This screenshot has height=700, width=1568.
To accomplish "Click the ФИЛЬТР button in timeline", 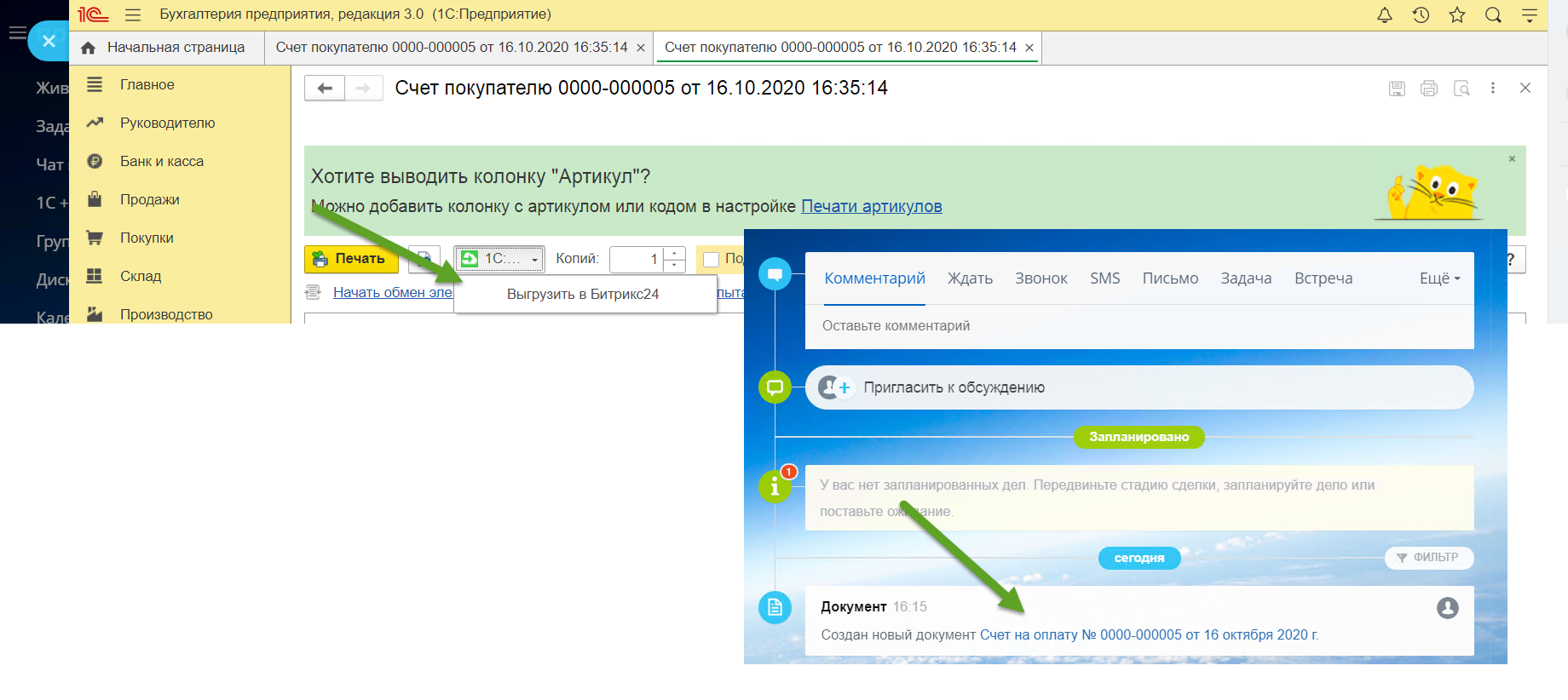I will pos(1429,557).
